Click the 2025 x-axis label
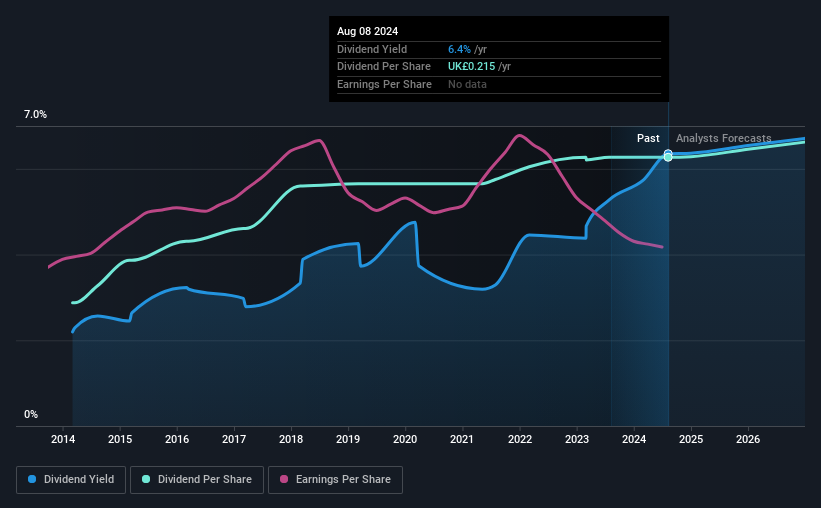The image size is (821, 508). 691,439
